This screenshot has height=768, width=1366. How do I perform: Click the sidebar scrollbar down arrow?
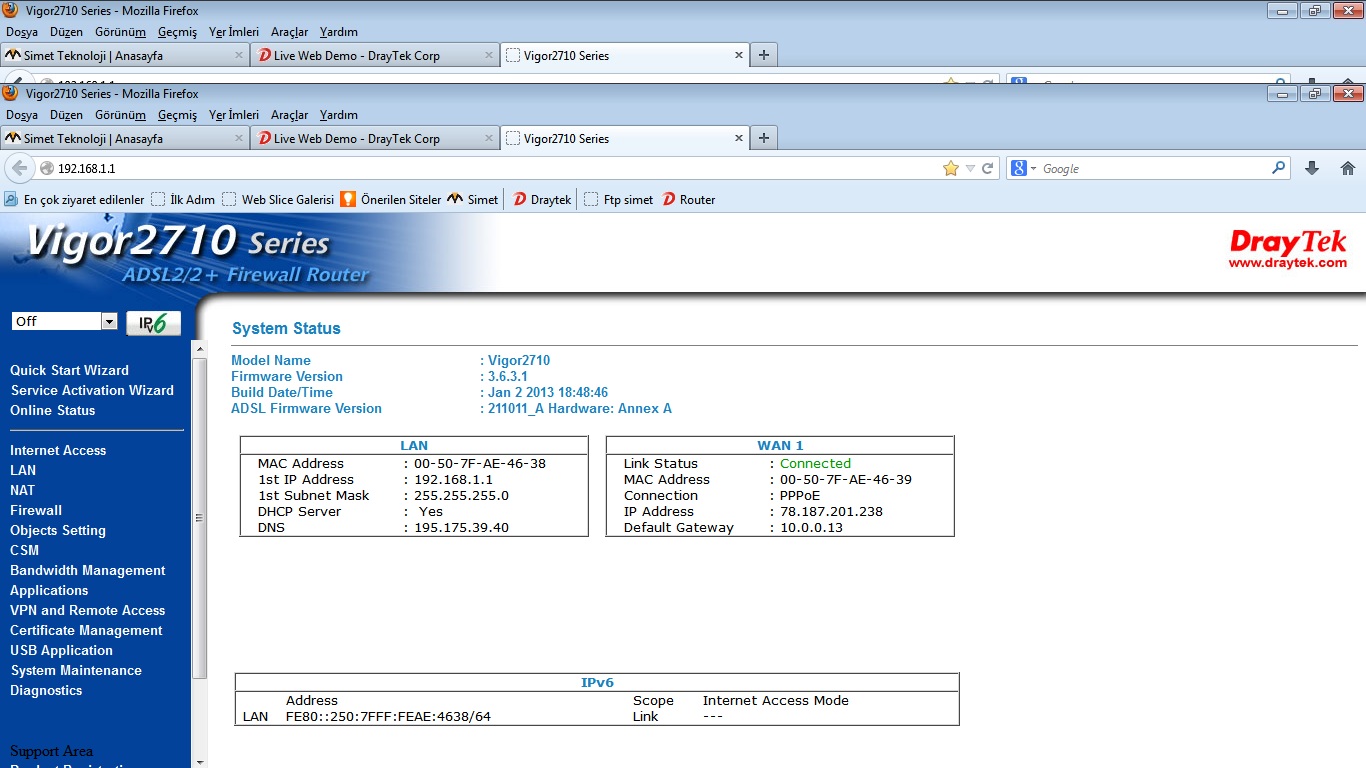(x=198, y=761)
